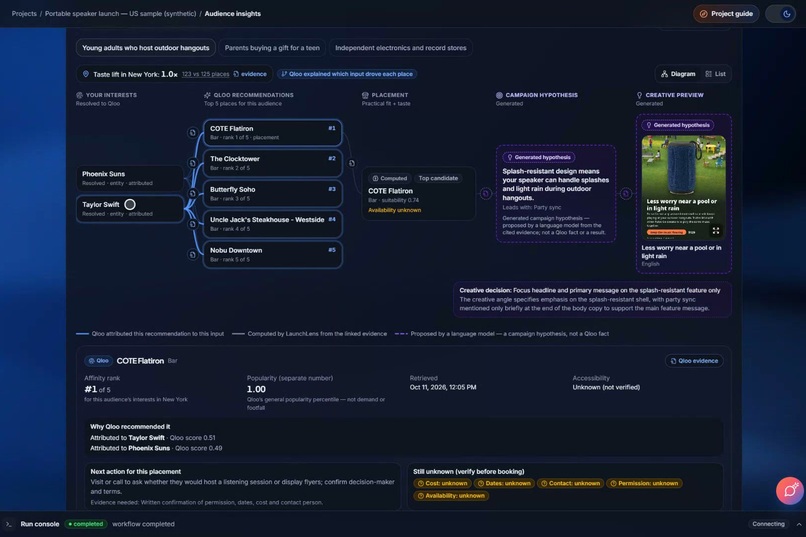Click the Creative decision note text
Screen dimensions: 806x537
pyautogui.click(x=592, y=299)
